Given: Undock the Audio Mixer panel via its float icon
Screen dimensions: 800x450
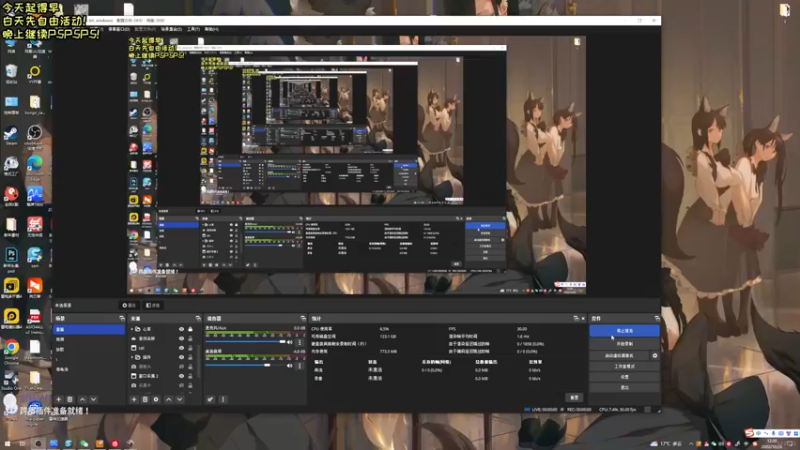Looking at the screenshot, I should (x=303, y=318).
